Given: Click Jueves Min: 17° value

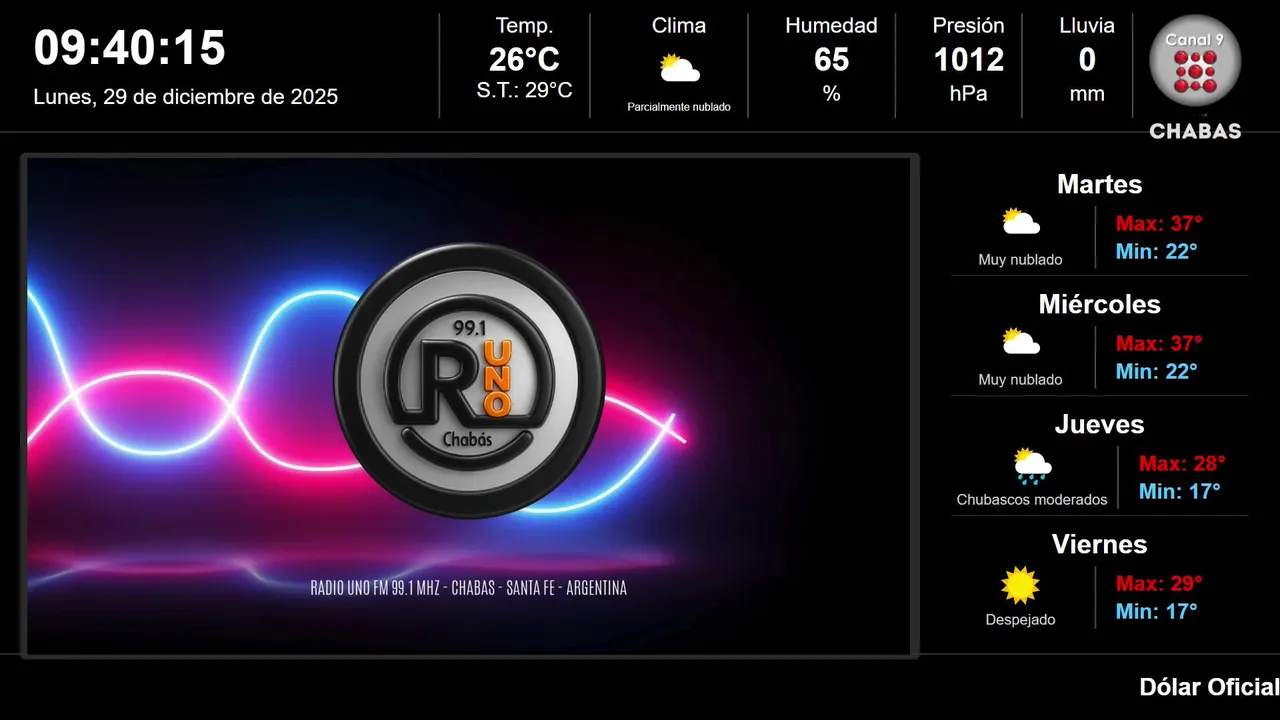Looking at the screenshot, I should pyautogui.click(x=1180, y=491).
